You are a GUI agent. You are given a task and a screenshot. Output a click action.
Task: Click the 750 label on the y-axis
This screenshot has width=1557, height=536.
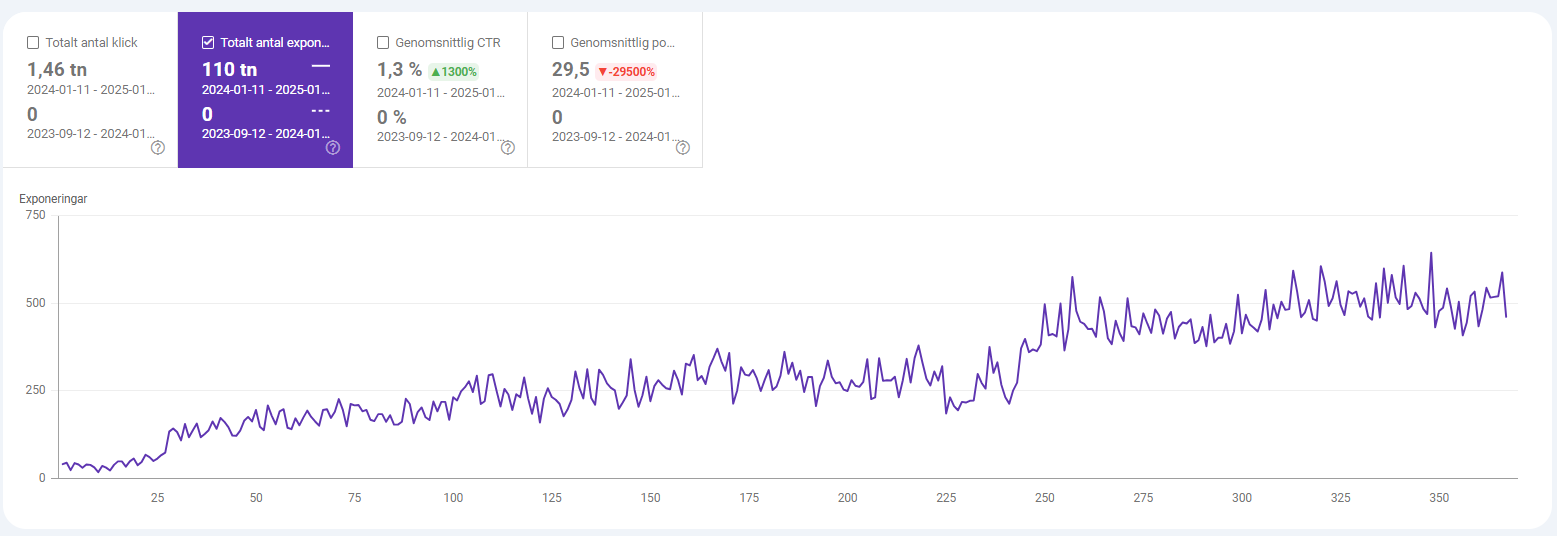(x=36, y=215)
